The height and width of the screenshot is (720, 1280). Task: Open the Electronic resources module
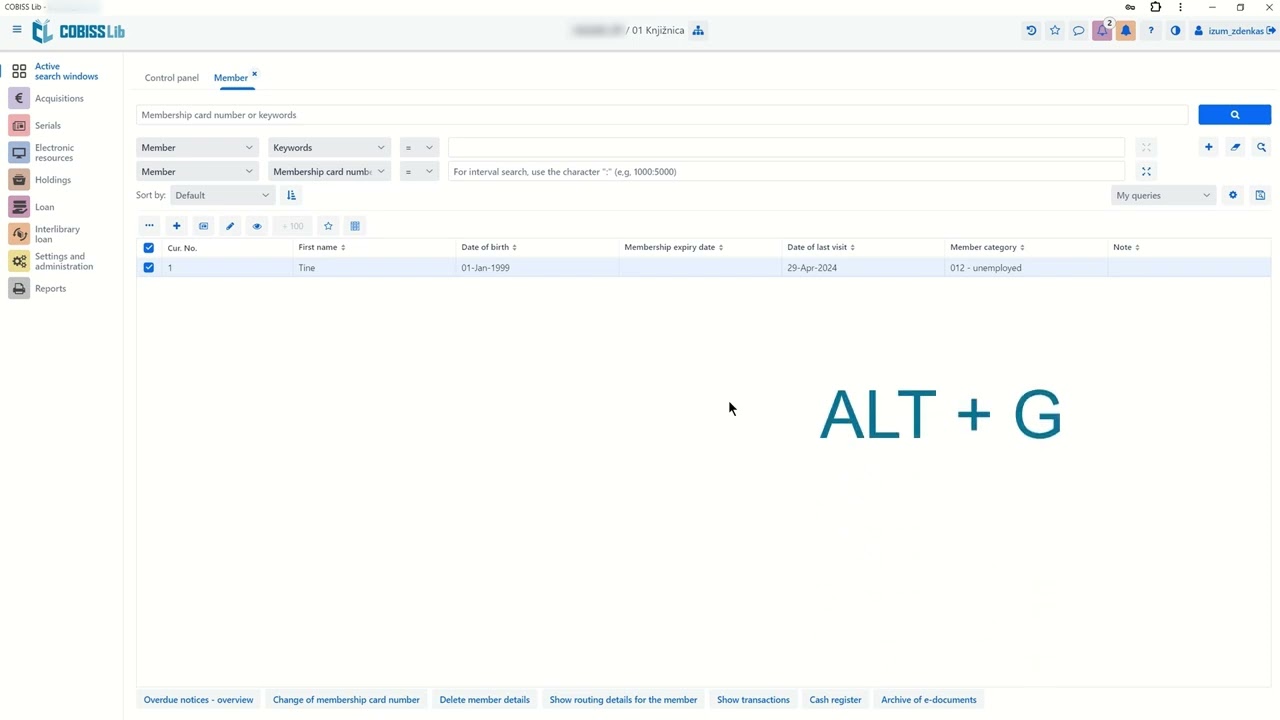54,153
